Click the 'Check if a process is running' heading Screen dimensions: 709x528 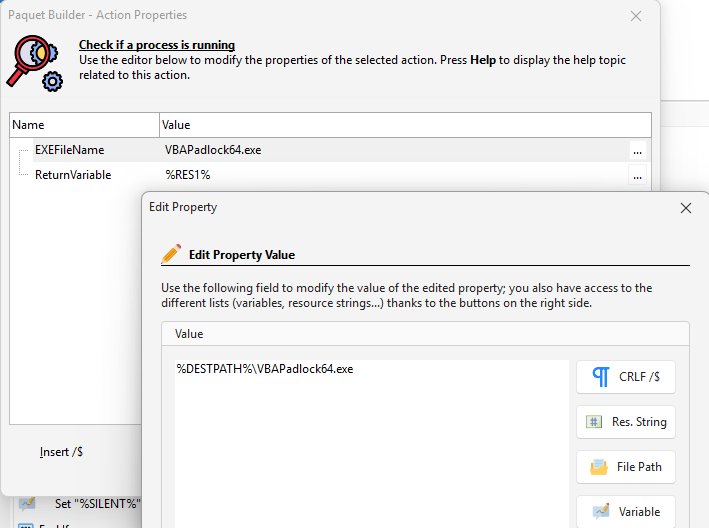point(157,45)
